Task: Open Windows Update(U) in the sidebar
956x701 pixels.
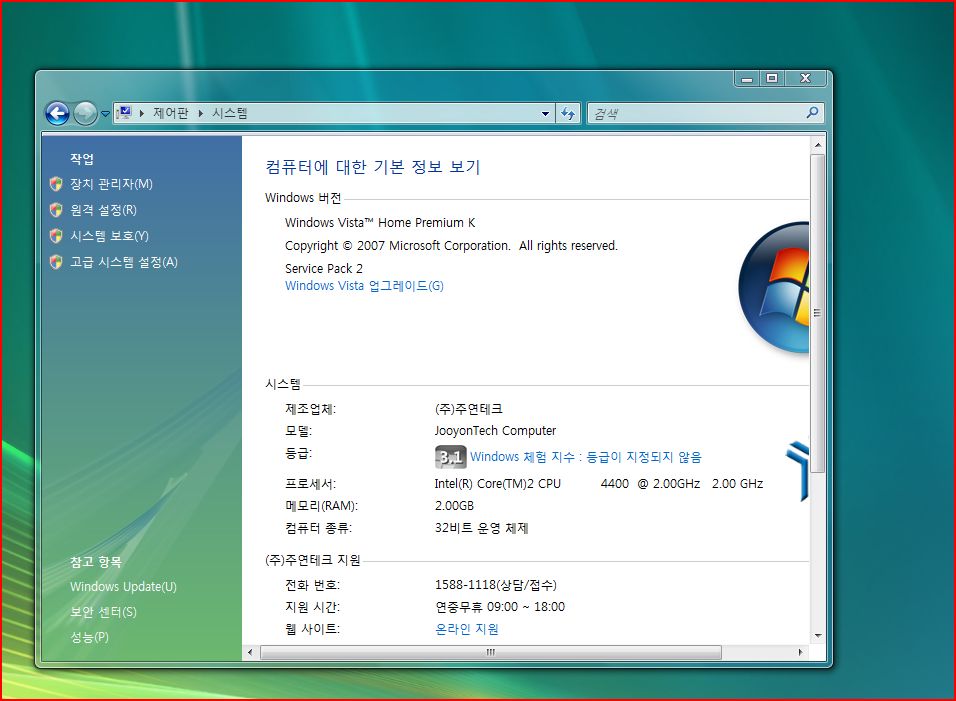Action: (x=123, y=586)
